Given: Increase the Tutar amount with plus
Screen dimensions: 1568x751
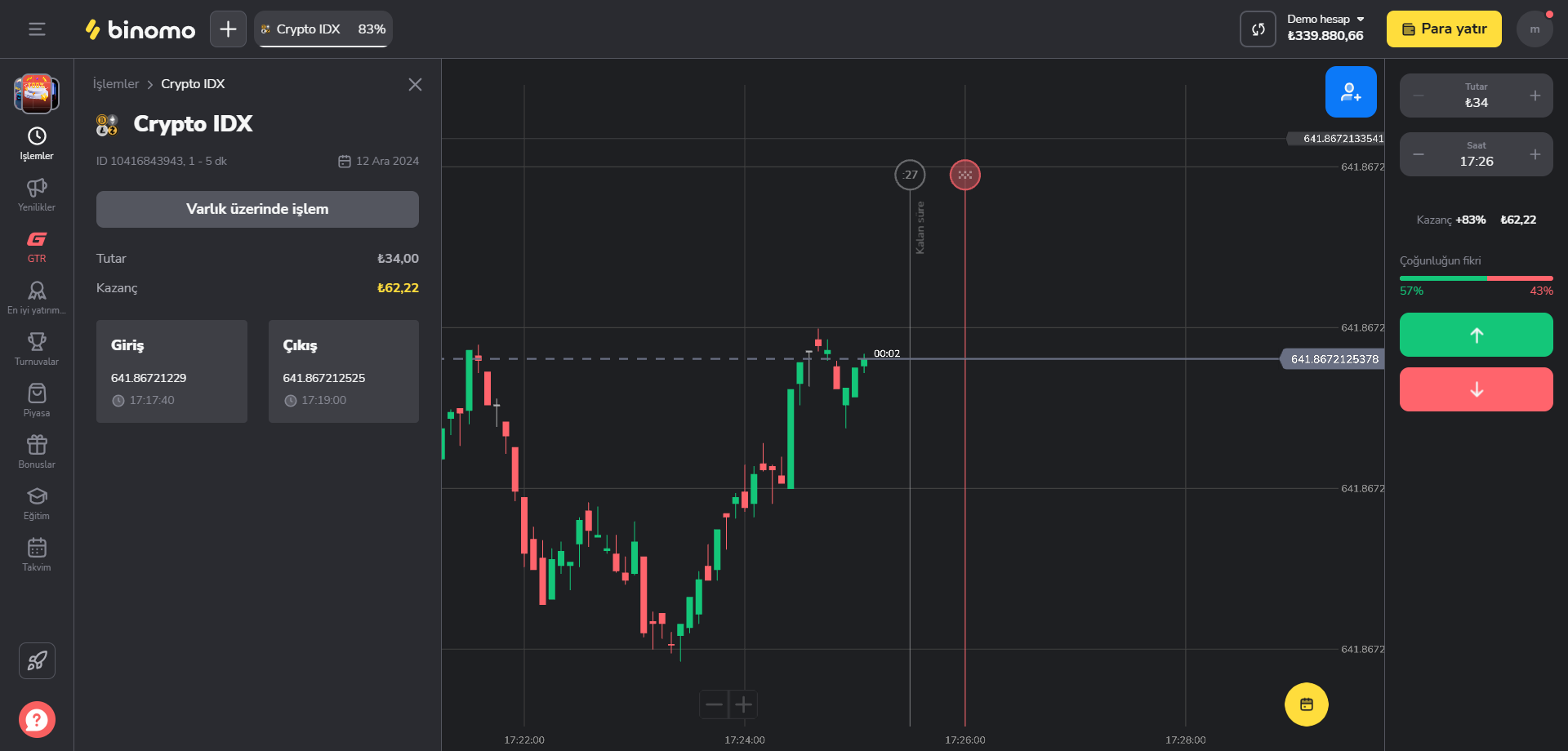Looking at the screenshot, I should point(1535,96).
